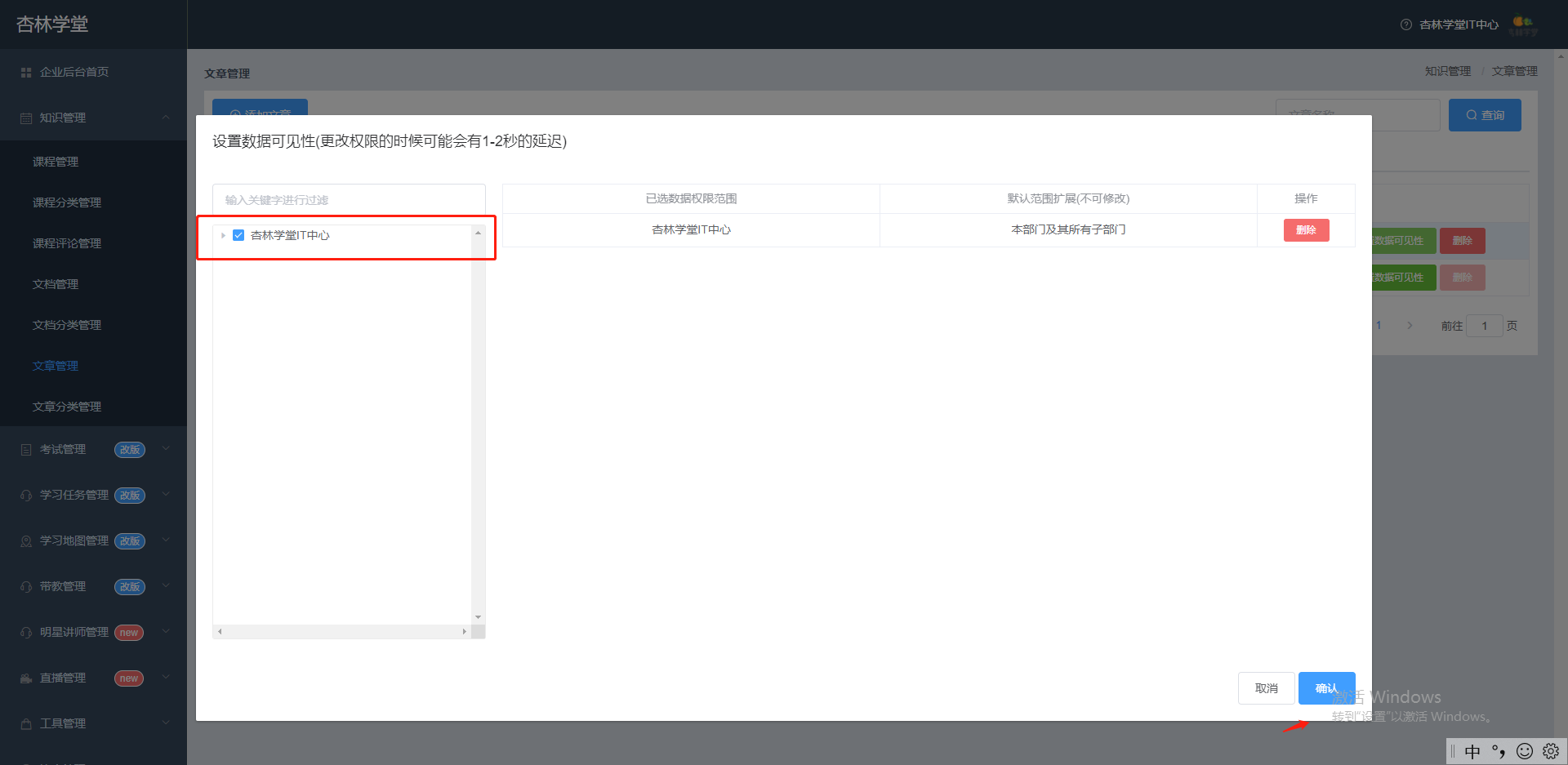Expand the 带教管理 menu chevron
Image resolution: width=1568 pixels, height=765 pixels.
pyautogui.click(x=166, y=585)
